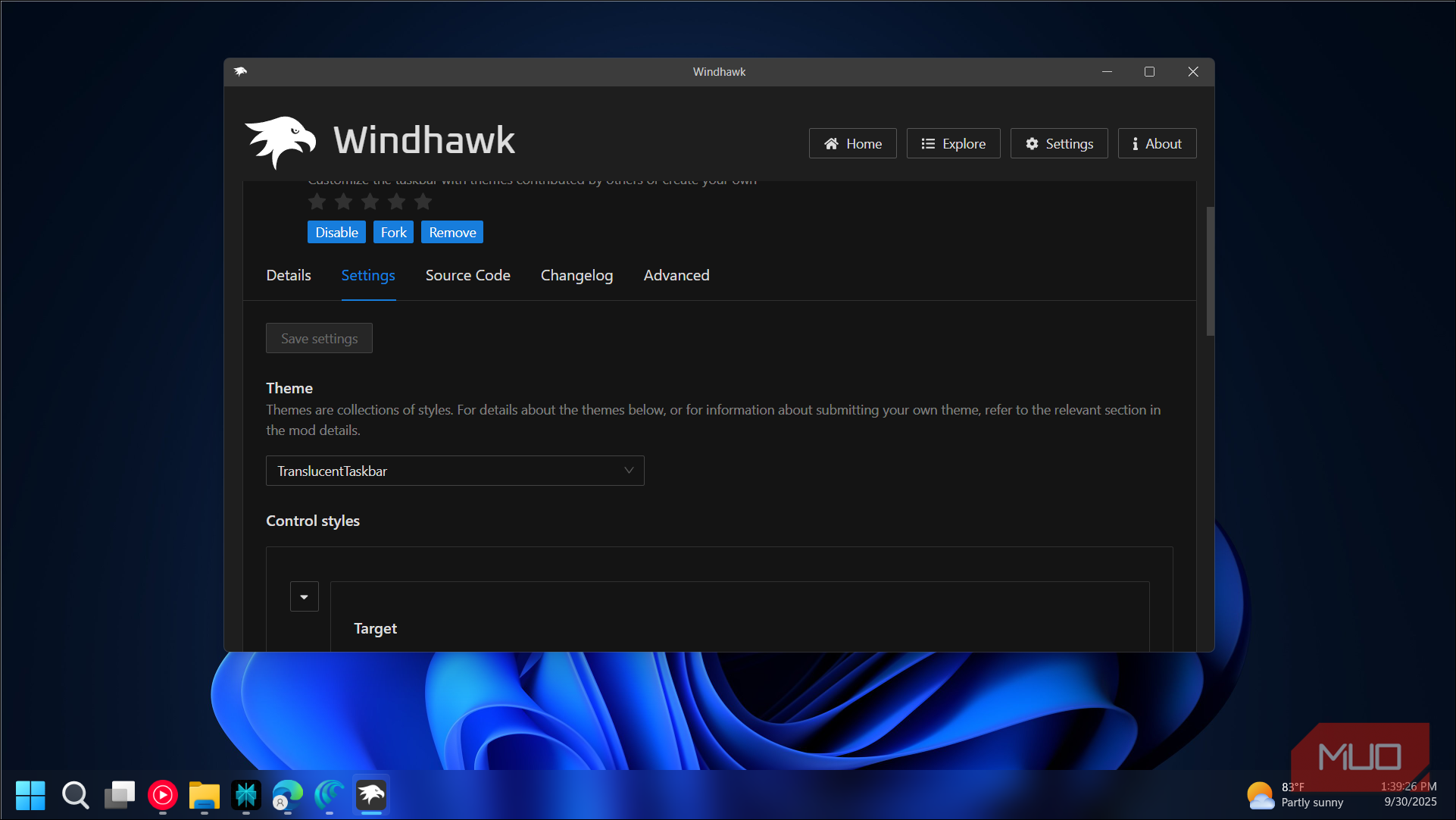This screenshot has width=1456, height=820.
Task: Disable the taskbar styler mod
Action: pos(336,232)
